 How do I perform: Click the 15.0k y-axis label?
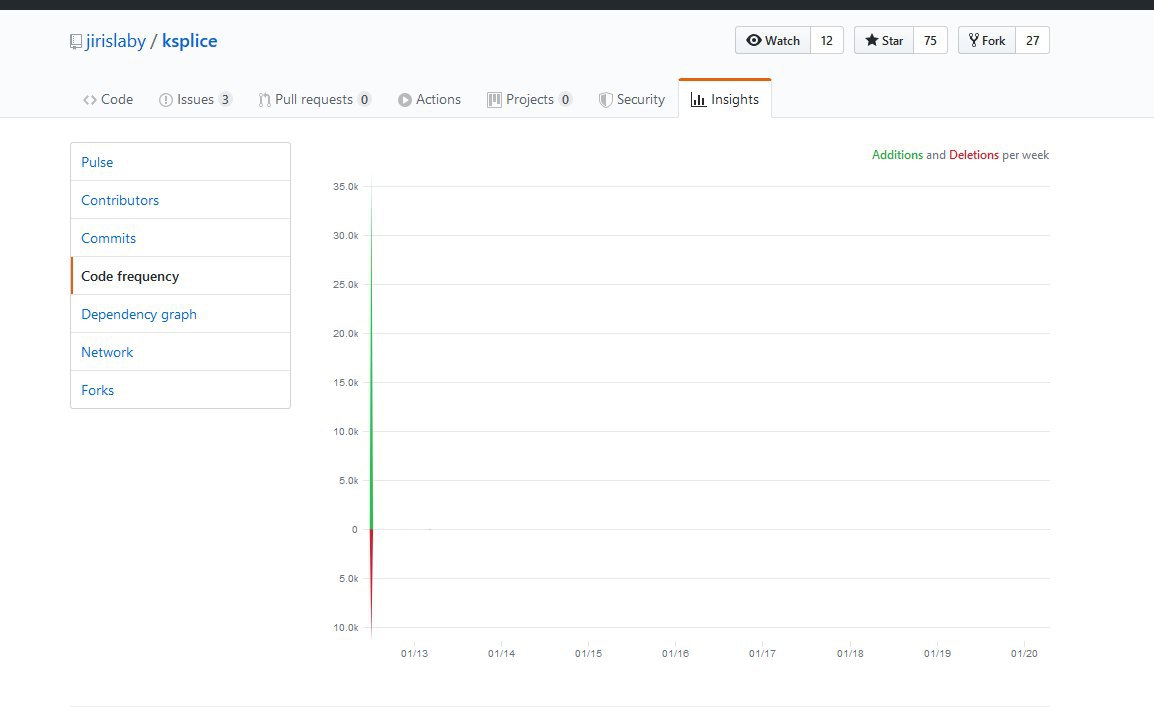pyautogui.click(x=345, y=383)
